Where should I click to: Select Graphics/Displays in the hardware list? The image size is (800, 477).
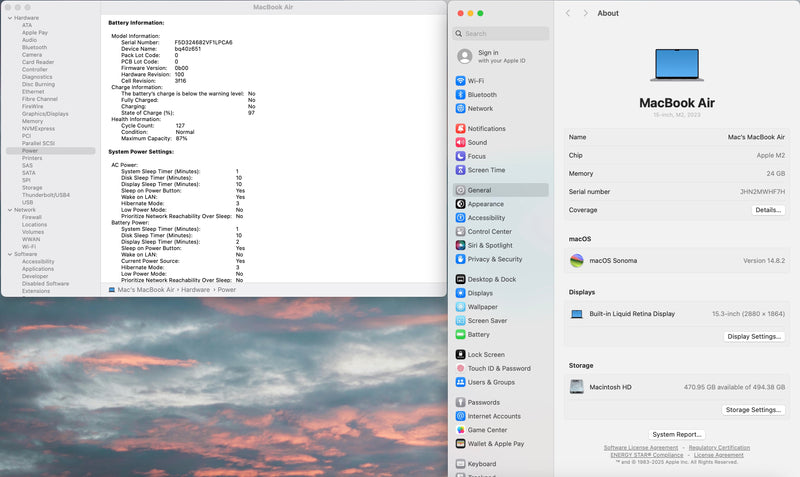[x=45, y=113]
